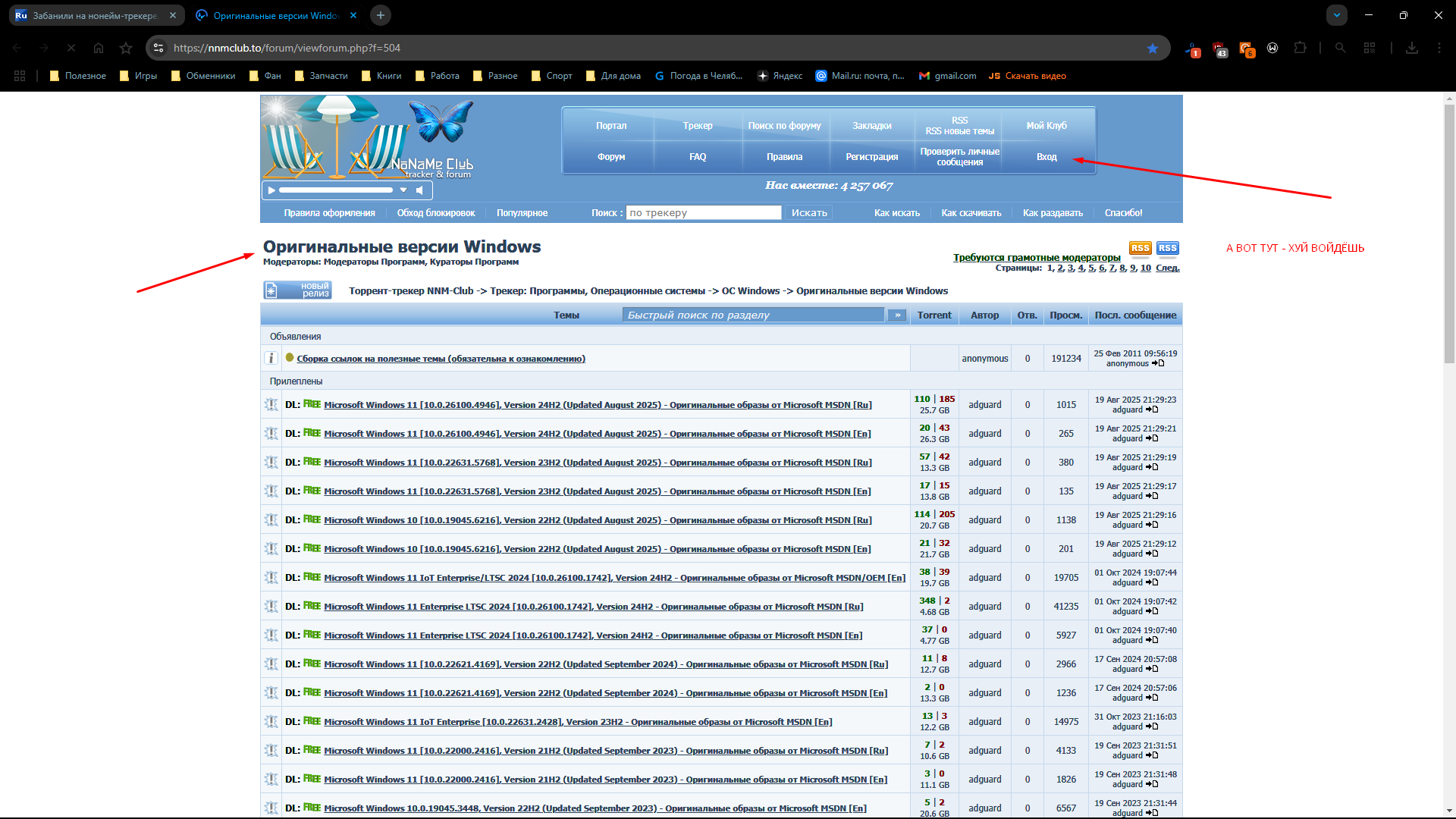Click the new release (новый релиз) button
Screen dimensions: 1456x819
click(x=297, y=290)
